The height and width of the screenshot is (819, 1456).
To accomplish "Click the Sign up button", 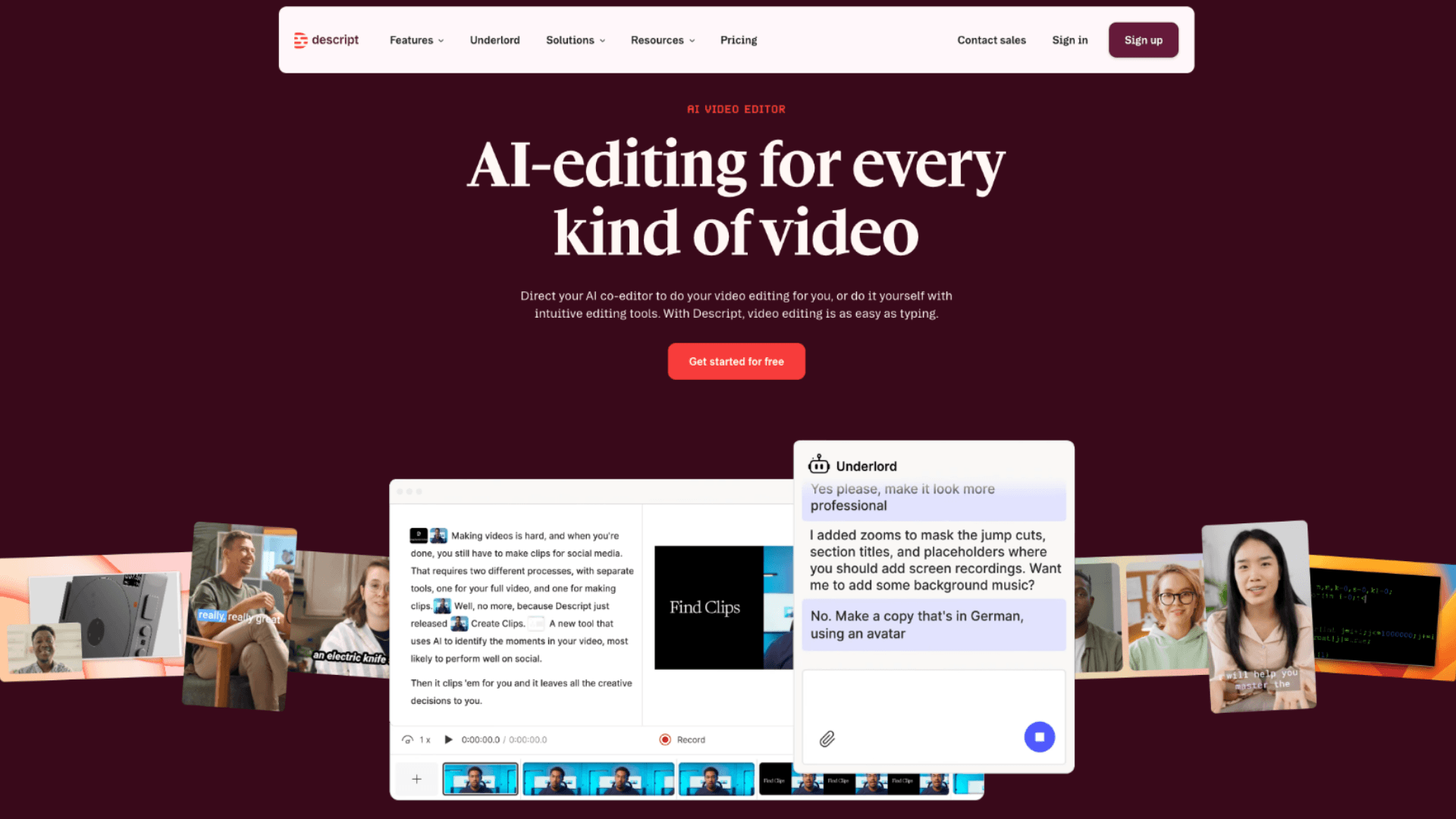I will pyautogui.click(x=1143, y=40).
